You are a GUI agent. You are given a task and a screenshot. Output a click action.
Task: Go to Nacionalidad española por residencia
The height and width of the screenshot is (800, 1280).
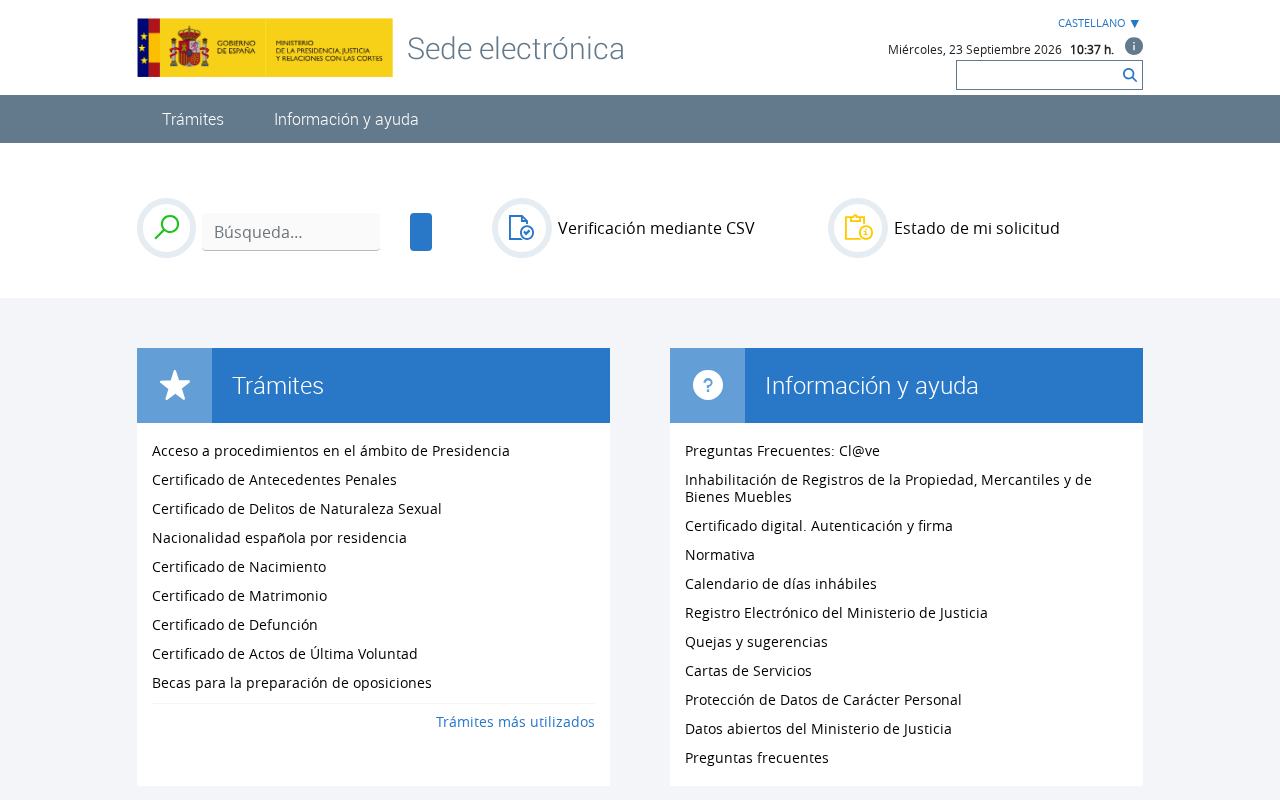[x=279, y=538]
